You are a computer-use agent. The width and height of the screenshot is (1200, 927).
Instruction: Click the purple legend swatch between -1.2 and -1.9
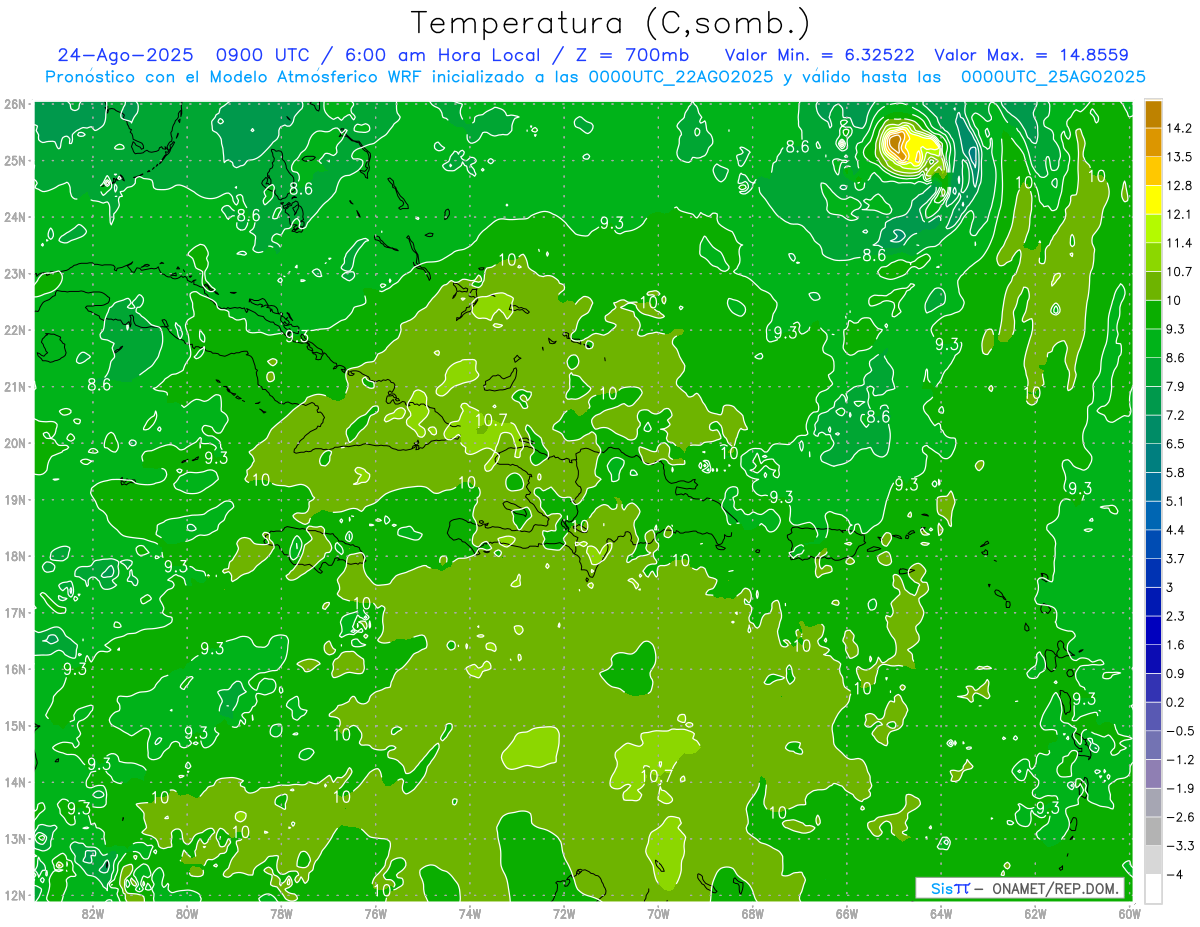[1153, 773]
